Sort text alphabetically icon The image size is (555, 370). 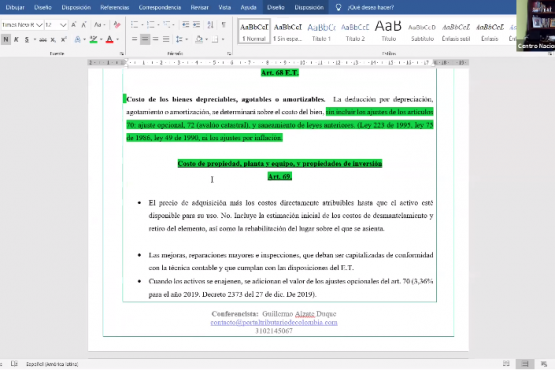click(x=211, y=24)
